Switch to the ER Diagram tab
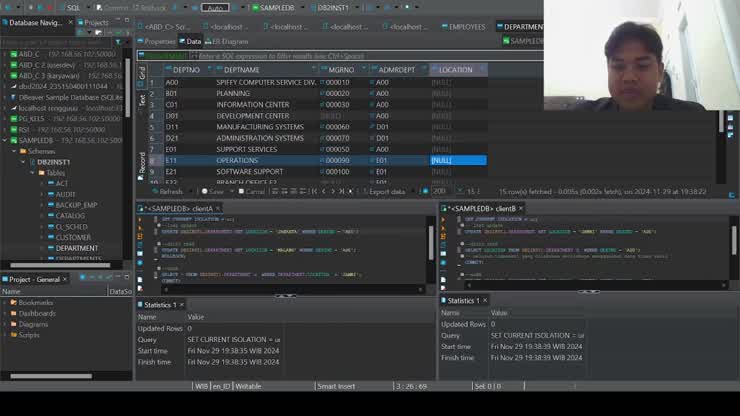The image size is (740, 416). [x=228, y=41]
